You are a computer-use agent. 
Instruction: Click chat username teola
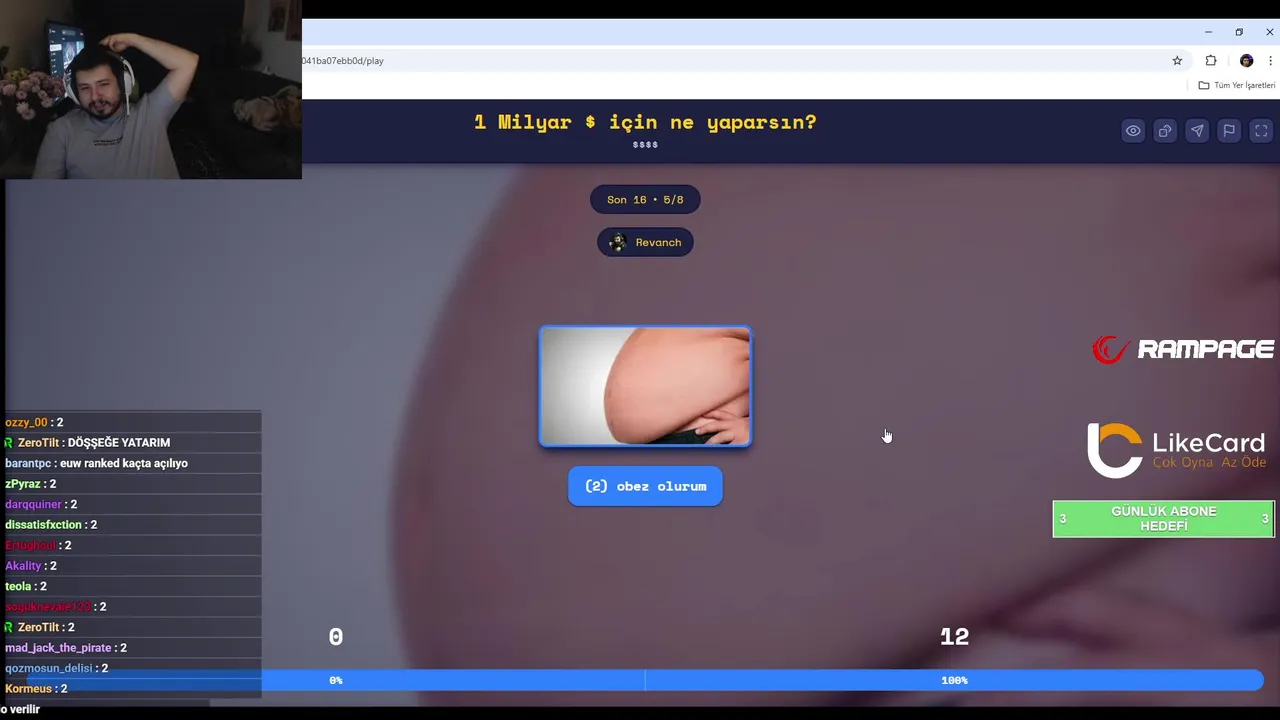pos(18,586)
